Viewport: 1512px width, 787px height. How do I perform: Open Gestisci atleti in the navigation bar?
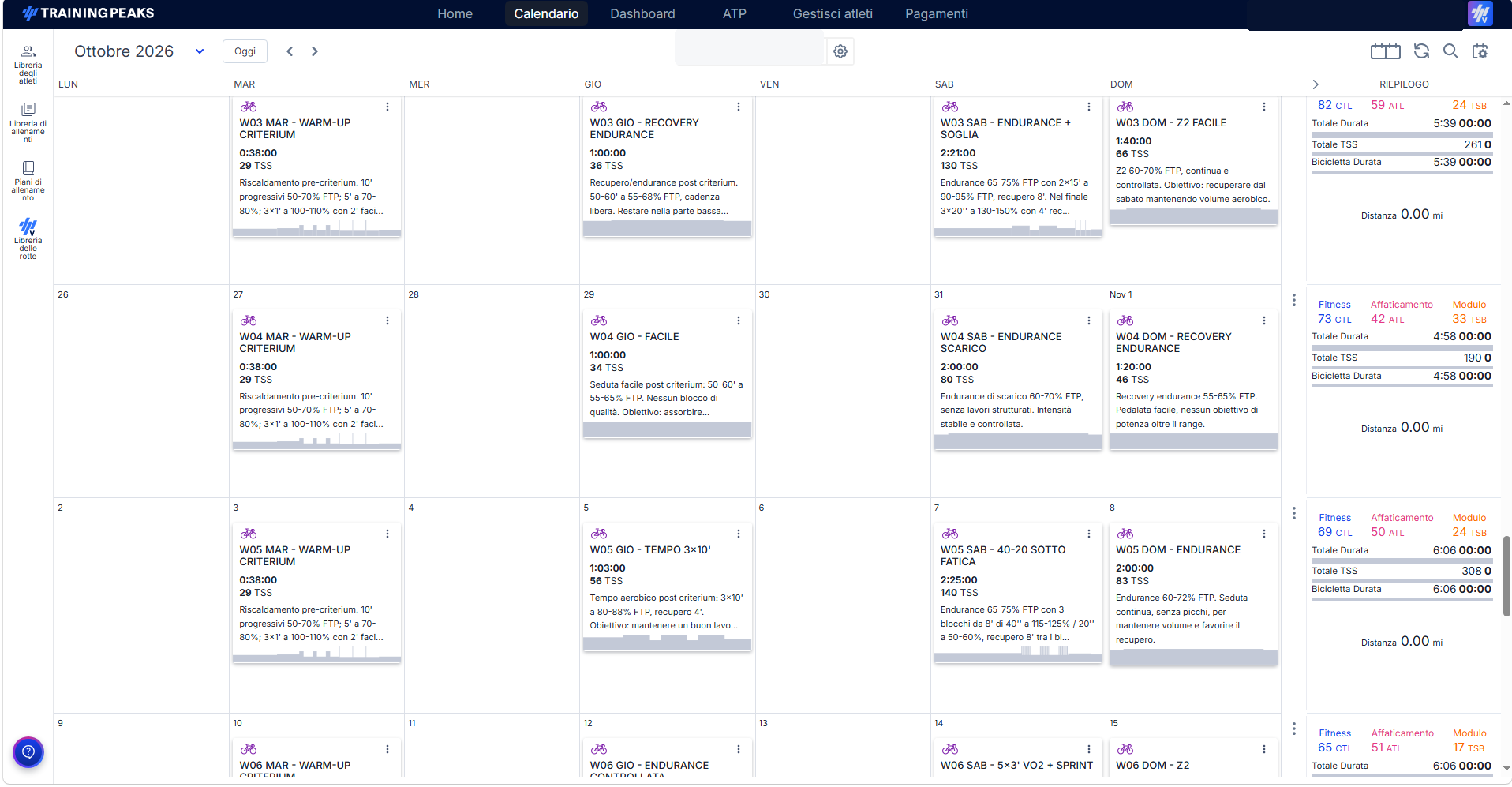coord(833,13)
